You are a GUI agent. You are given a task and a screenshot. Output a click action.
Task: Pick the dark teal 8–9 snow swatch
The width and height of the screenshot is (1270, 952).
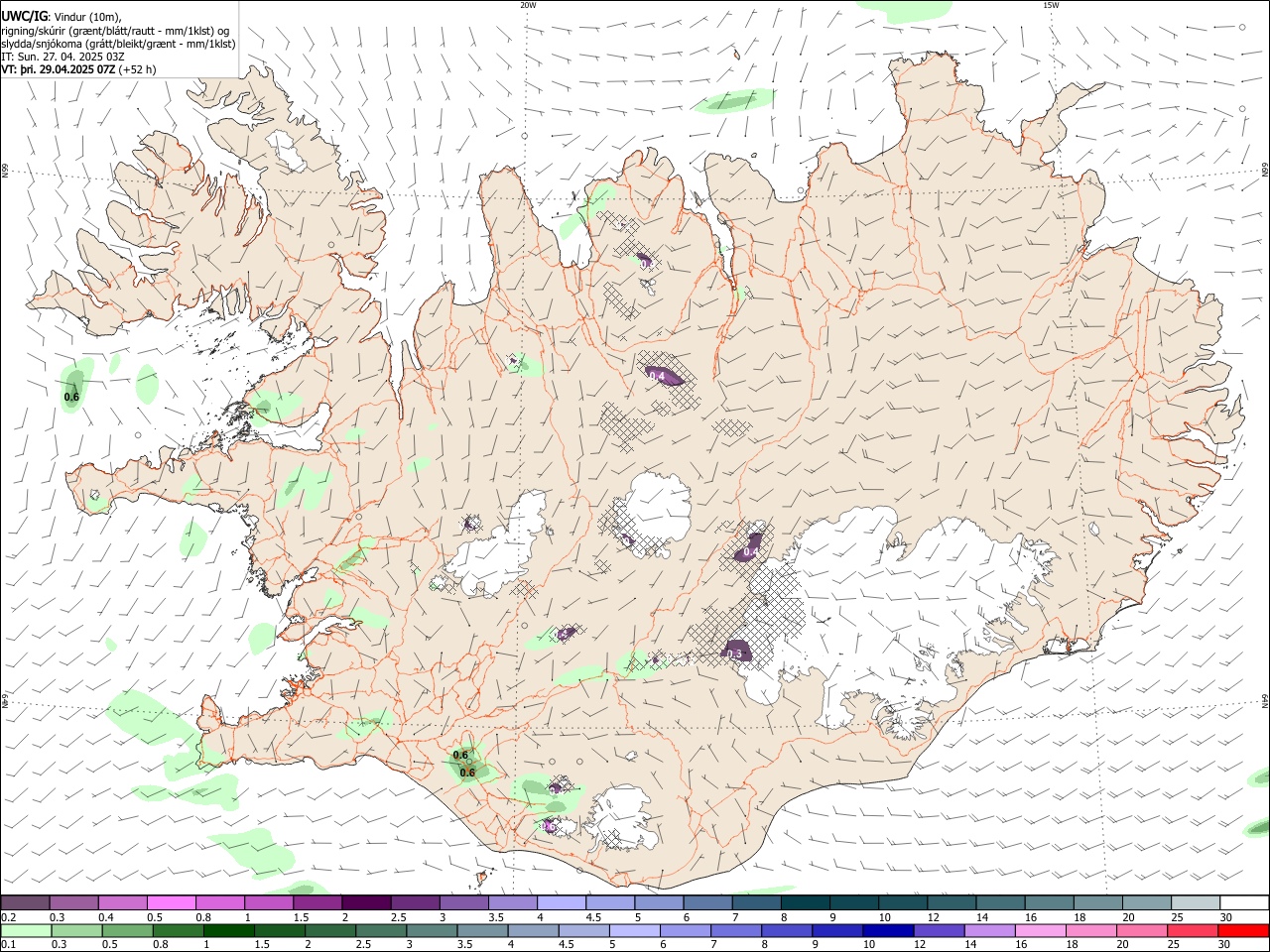coord(804,903)
